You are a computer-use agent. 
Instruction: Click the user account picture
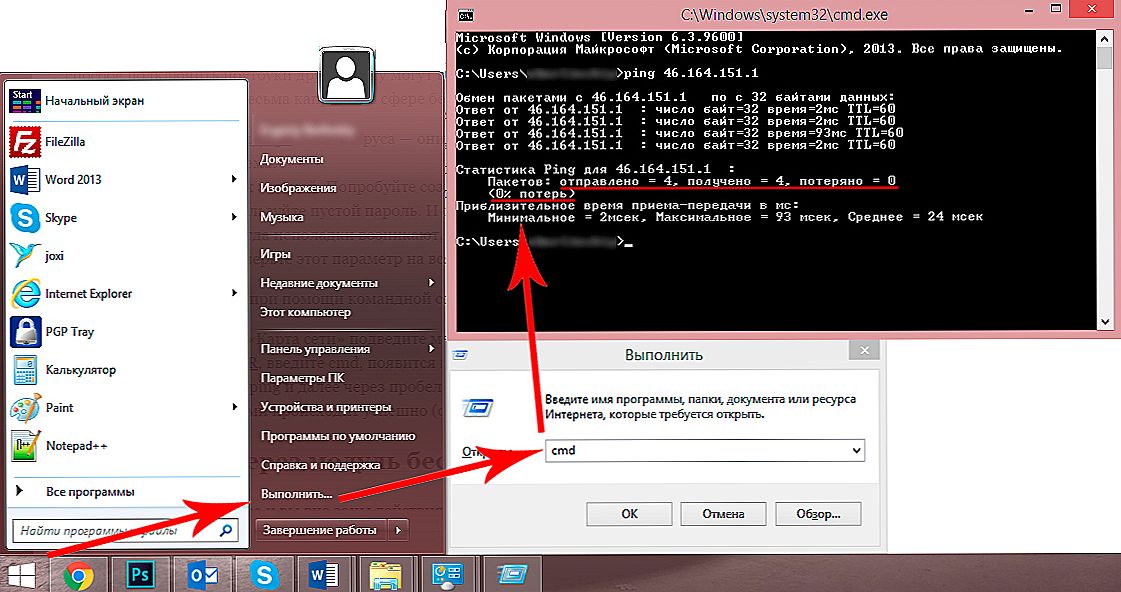click(347, 74)
